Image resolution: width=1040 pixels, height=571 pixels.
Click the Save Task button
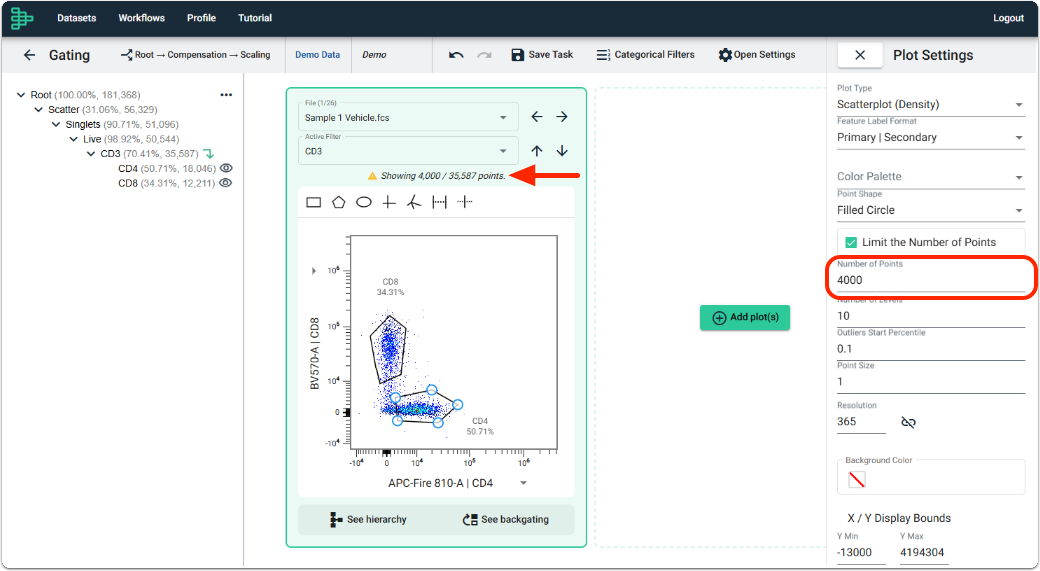tap(542, 55)
